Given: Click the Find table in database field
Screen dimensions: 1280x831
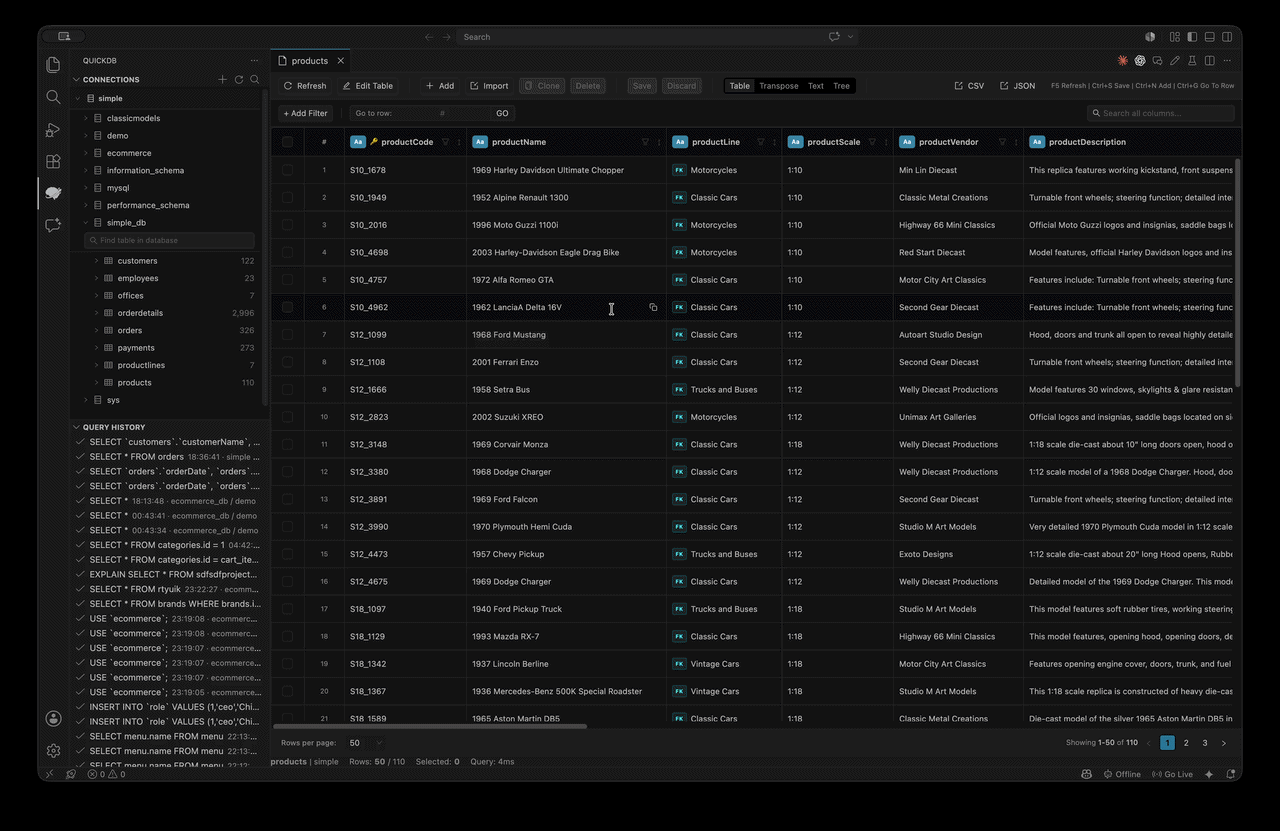Looking at the screenshot, I should click(170, 240).
